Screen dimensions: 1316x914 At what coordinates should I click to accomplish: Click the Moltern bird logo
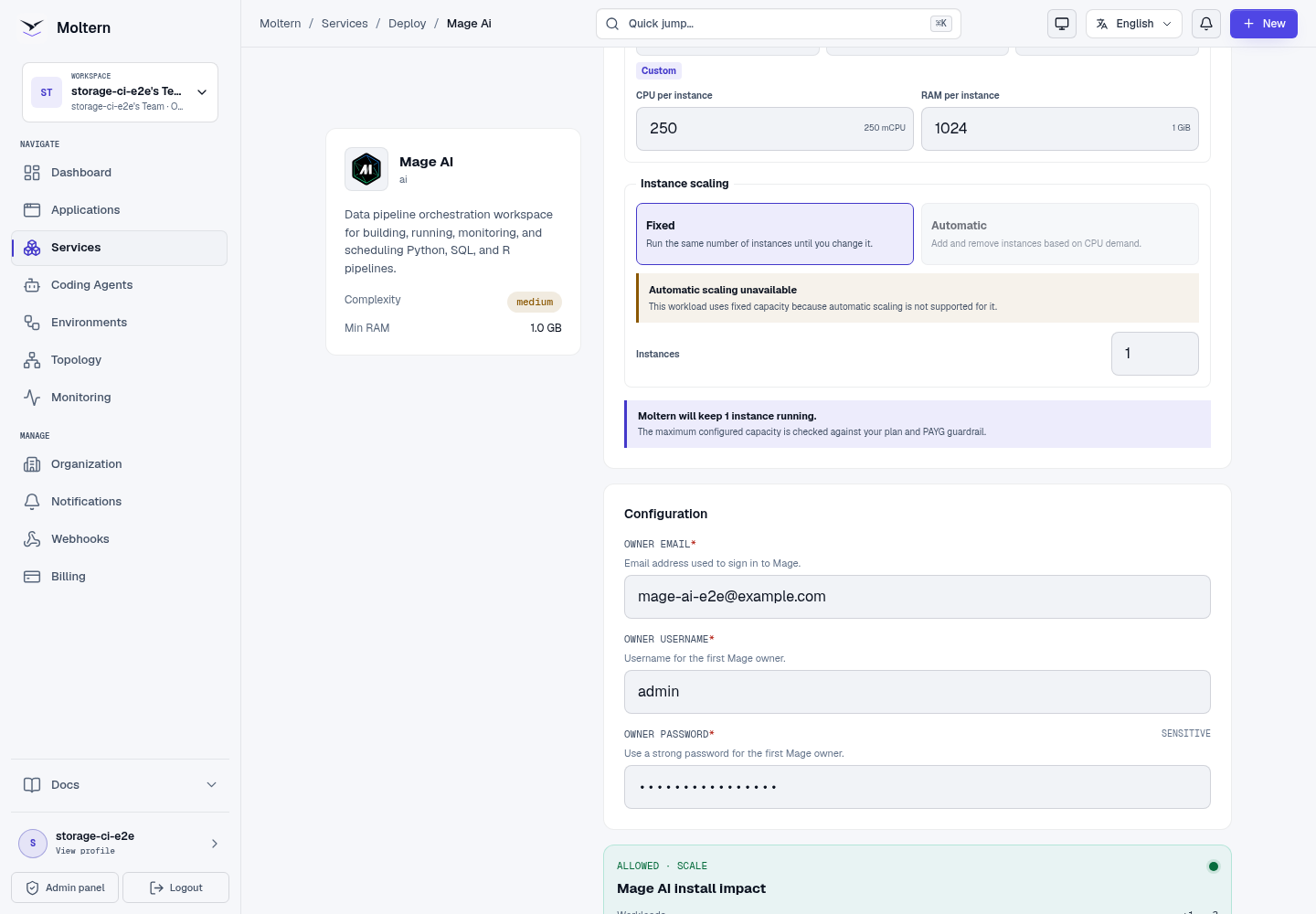point(32,27)
